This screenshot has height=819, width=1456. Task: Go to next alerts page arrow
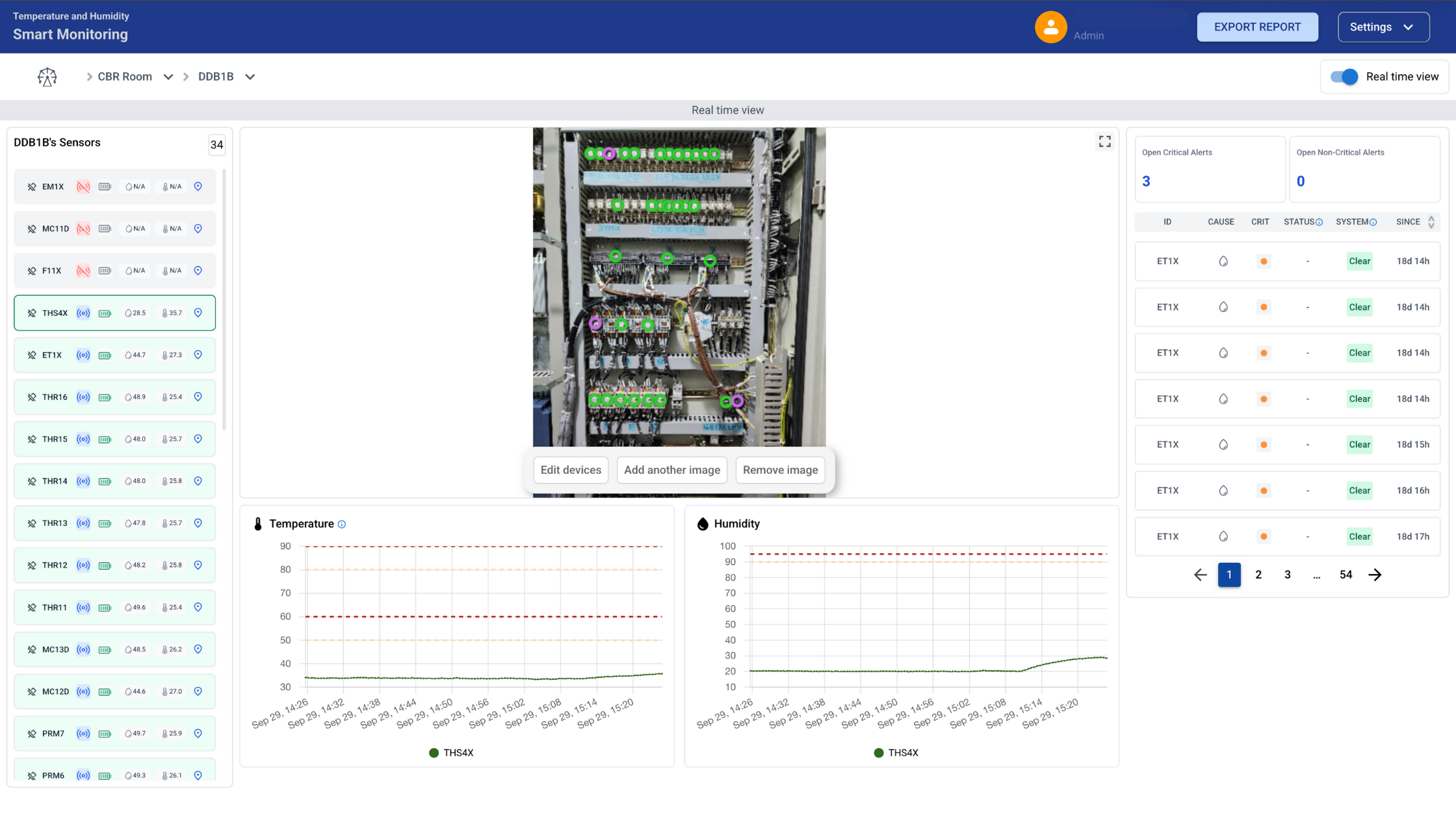pyautogui.click(x=1375, y=575)
